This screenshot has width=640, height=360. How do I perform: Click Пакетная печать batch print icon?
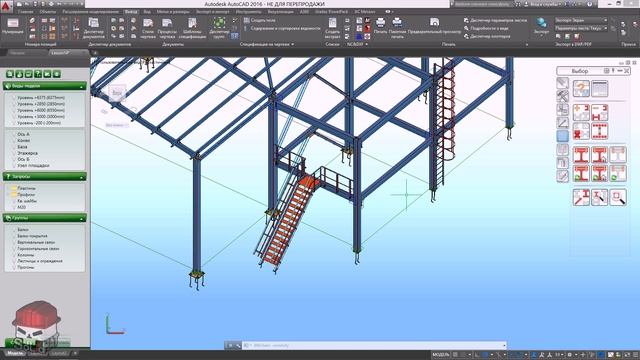(x=397, y=28)
